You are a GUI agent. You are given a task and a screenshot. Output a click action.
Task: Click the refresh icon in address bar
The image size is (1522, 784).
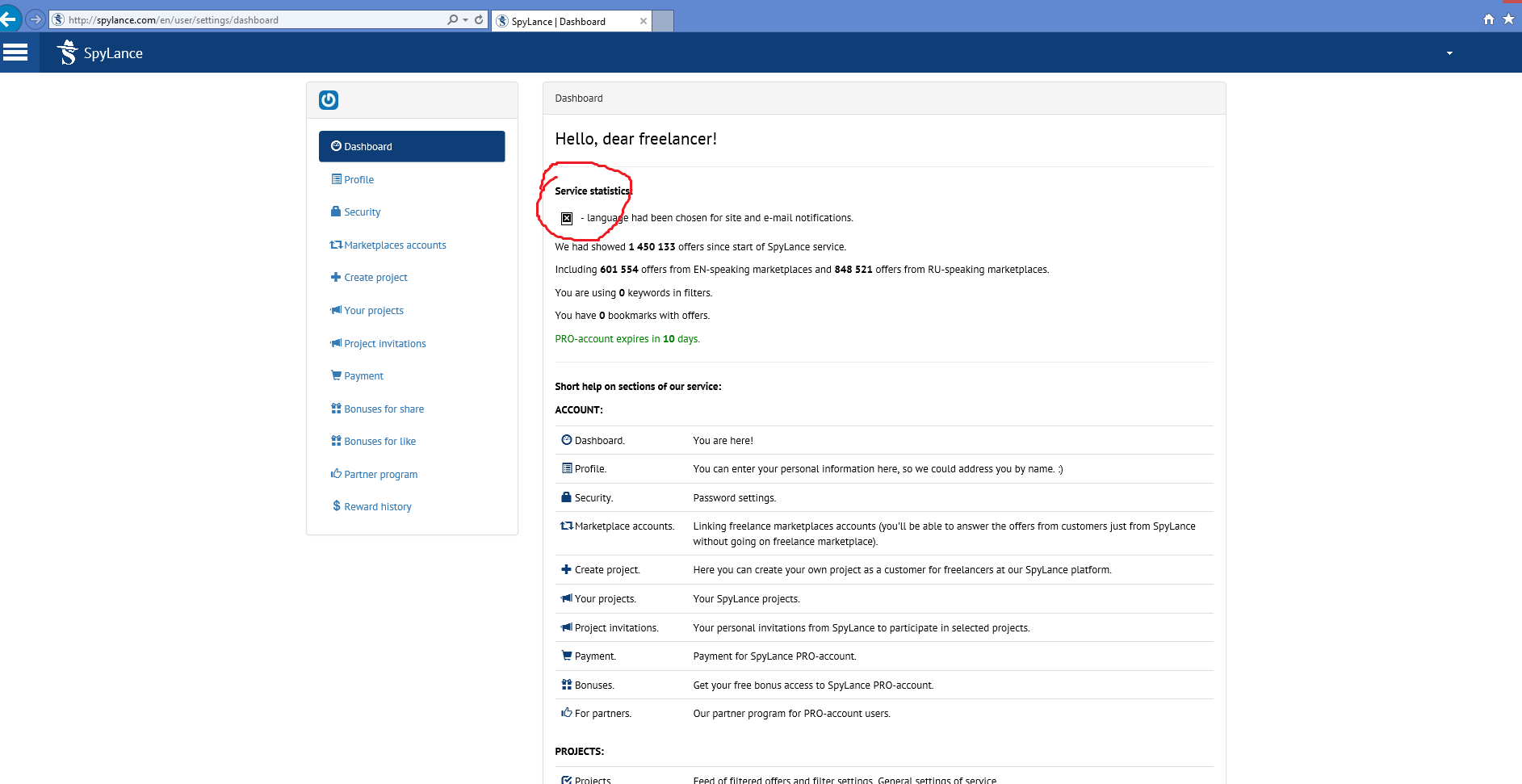tap(479, 19)
